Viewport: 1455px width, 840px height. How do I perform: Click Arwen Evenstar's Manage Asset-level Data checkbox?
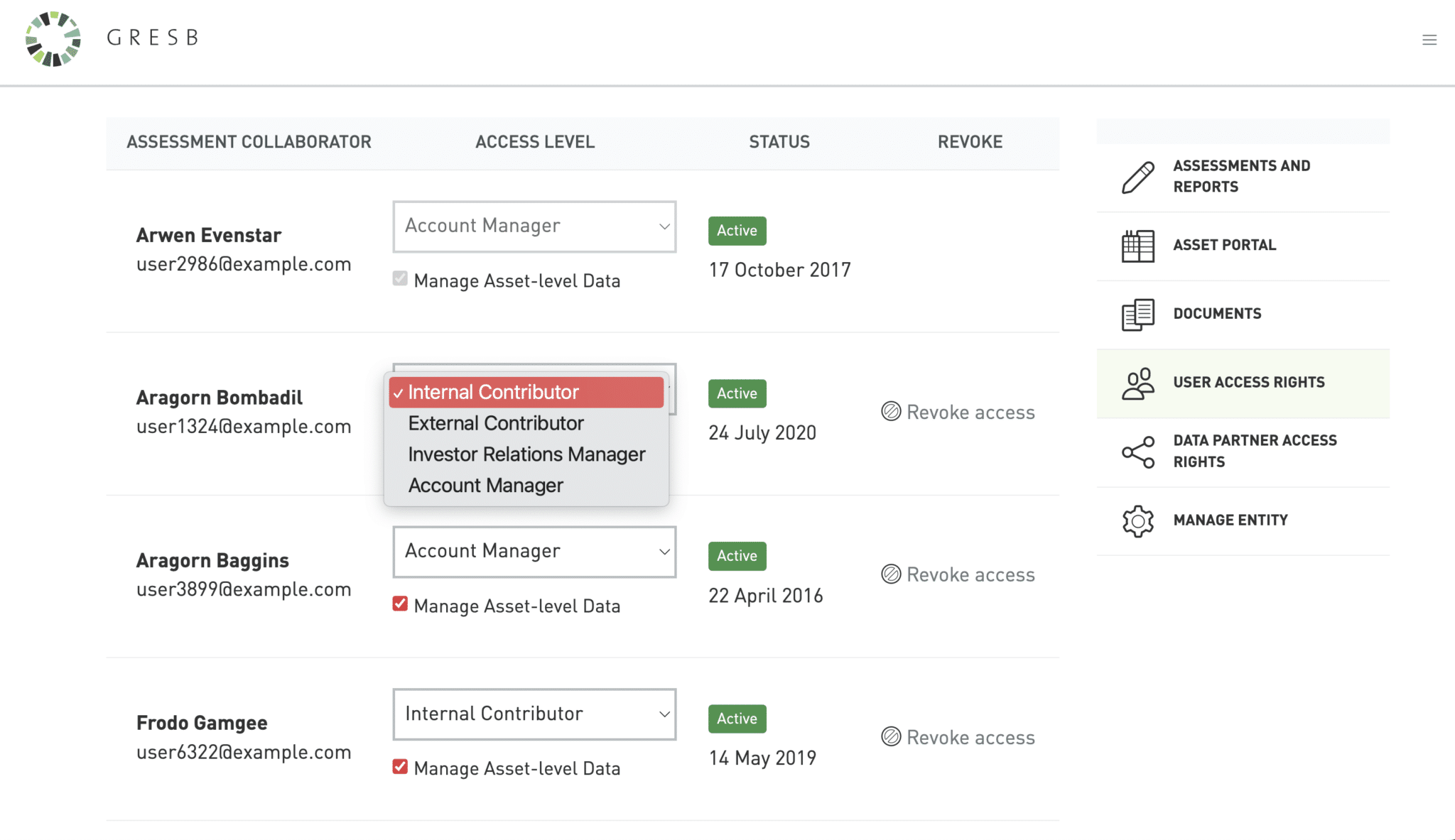[400, 279]
